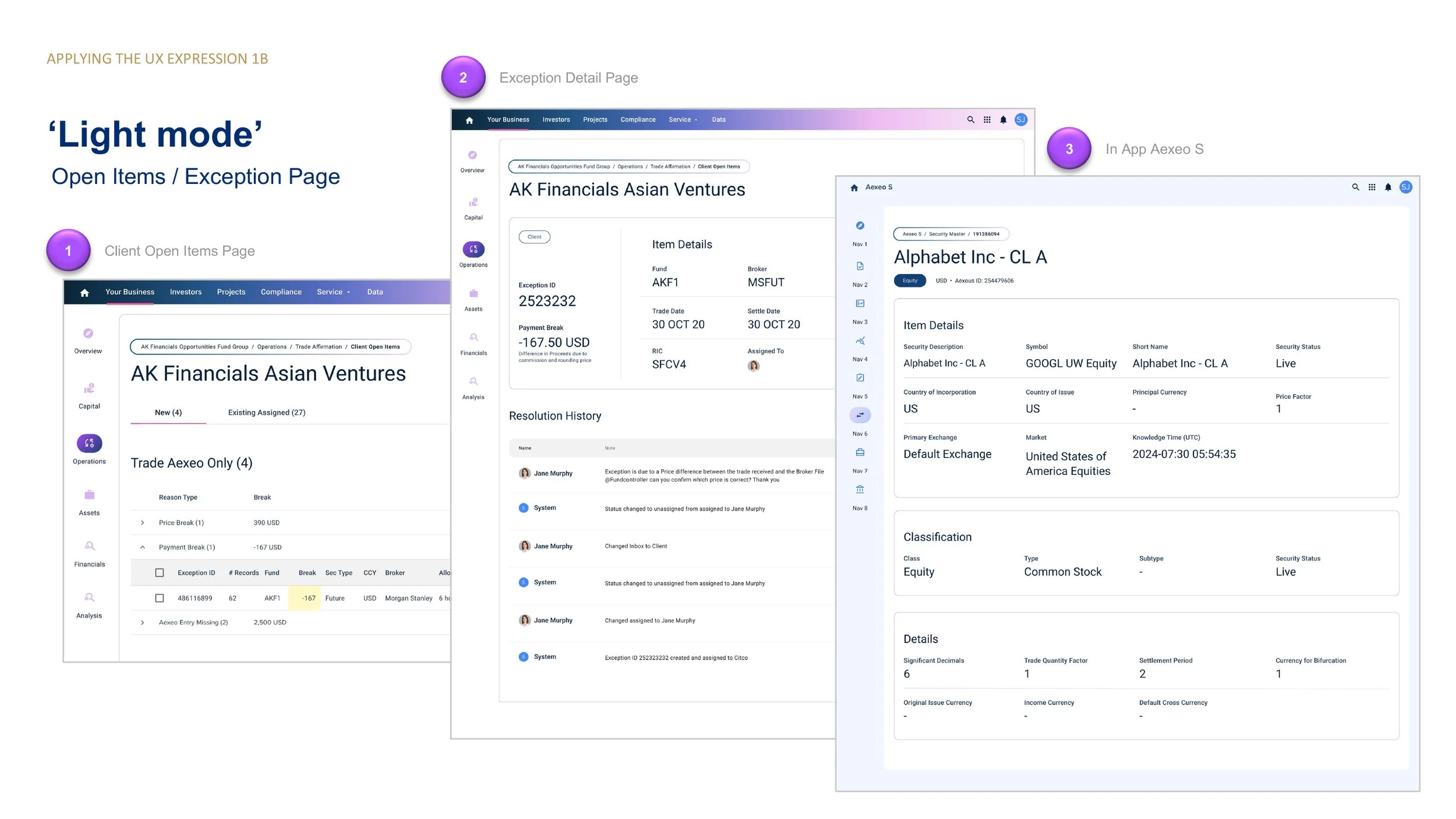Open Nav 8 bank icon in sidebar
1456x819 pixels.
tap(860, 490)
